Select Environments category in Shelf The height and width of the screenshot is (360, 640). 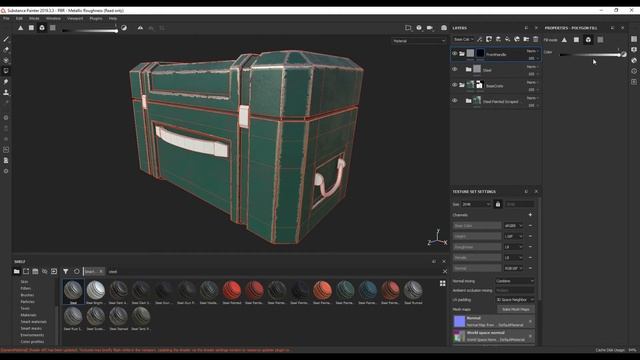click(x=32, y=335)
